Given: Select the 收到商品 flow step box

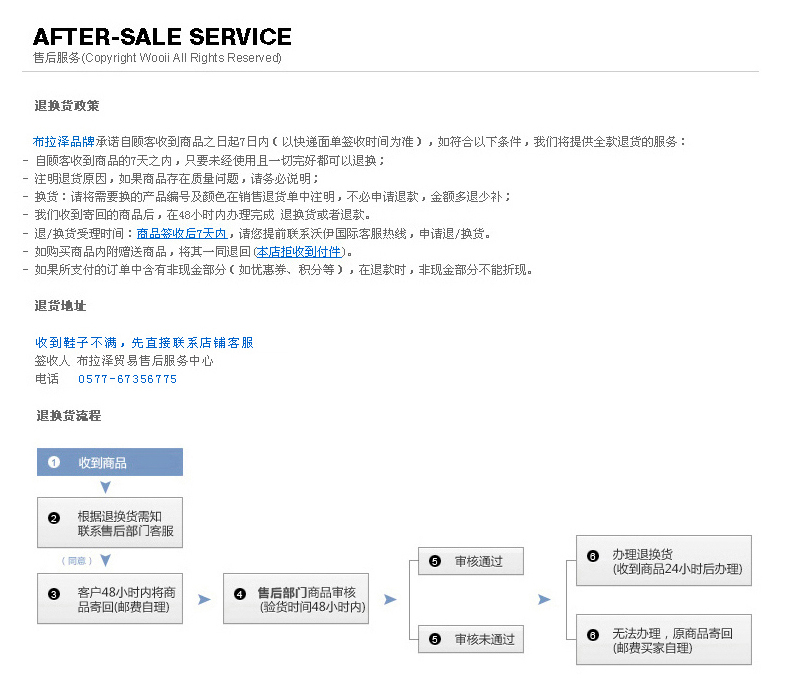Looking at the screenshot, I should click(110, 462).
